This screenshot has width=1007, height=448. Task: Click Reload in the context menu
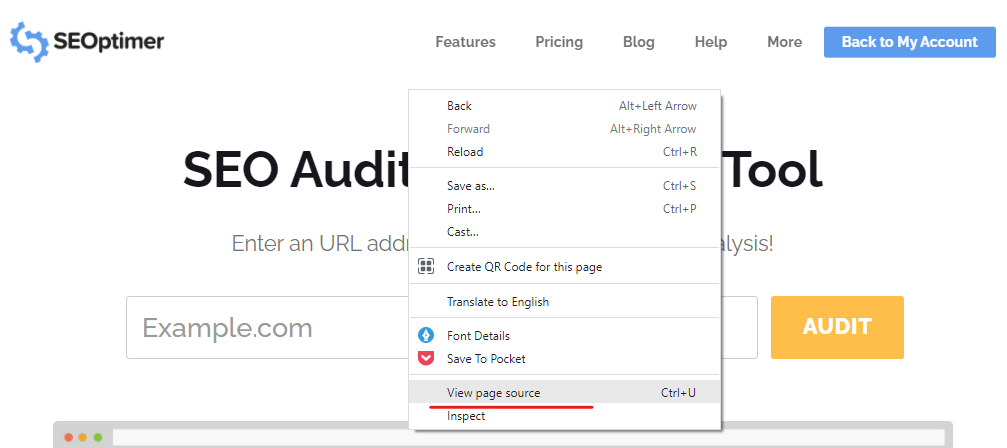point(465,152)
